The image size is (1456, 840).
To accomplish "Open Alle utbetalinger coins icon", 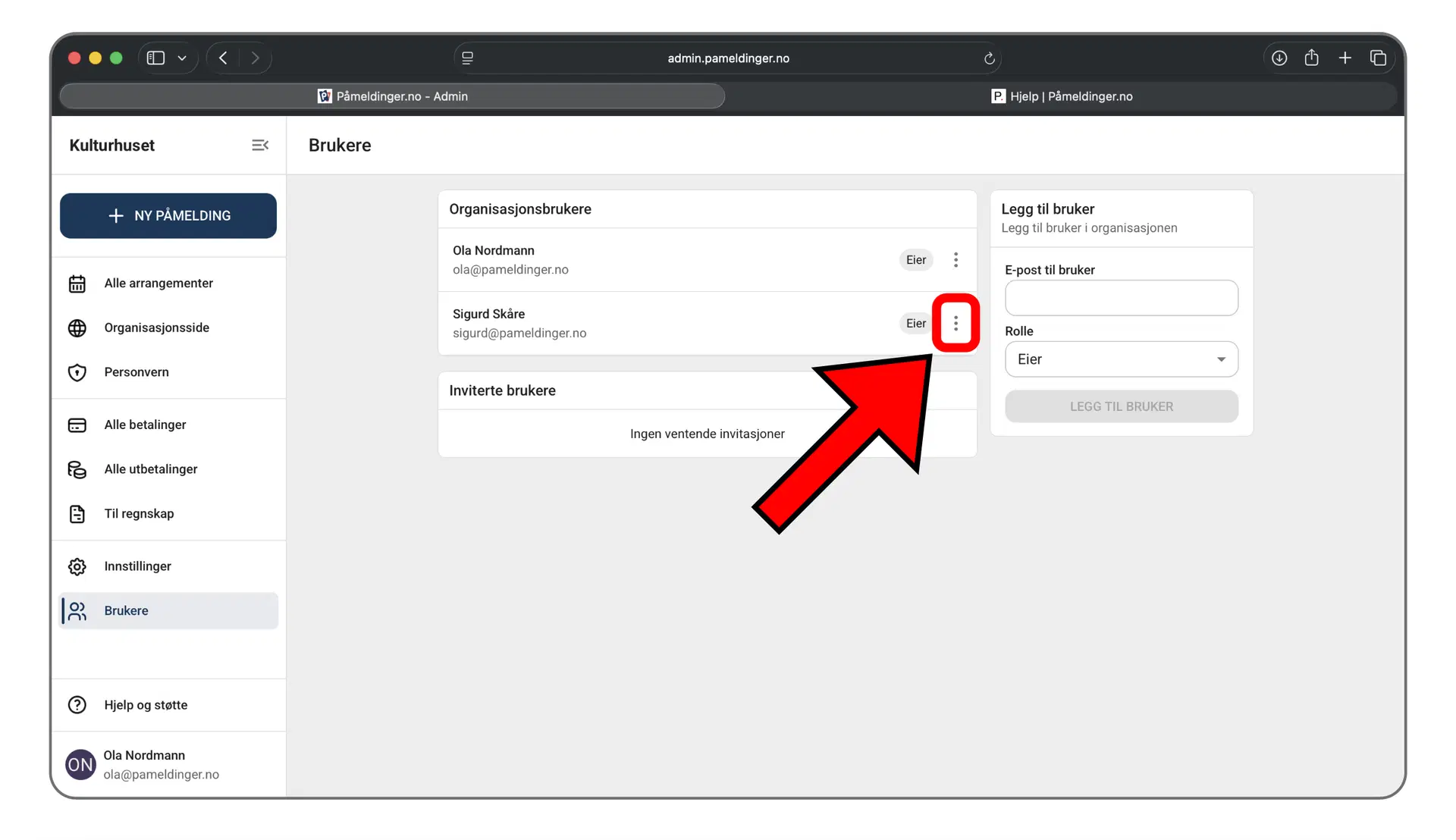I will click(x=77, y=469).
